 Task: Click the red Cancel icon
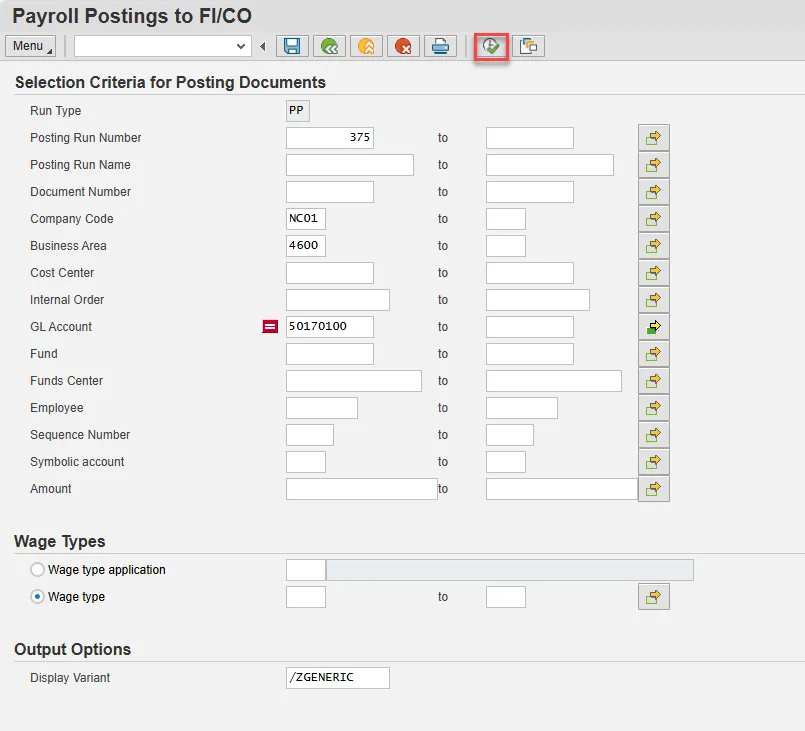[x=404, y=46]
